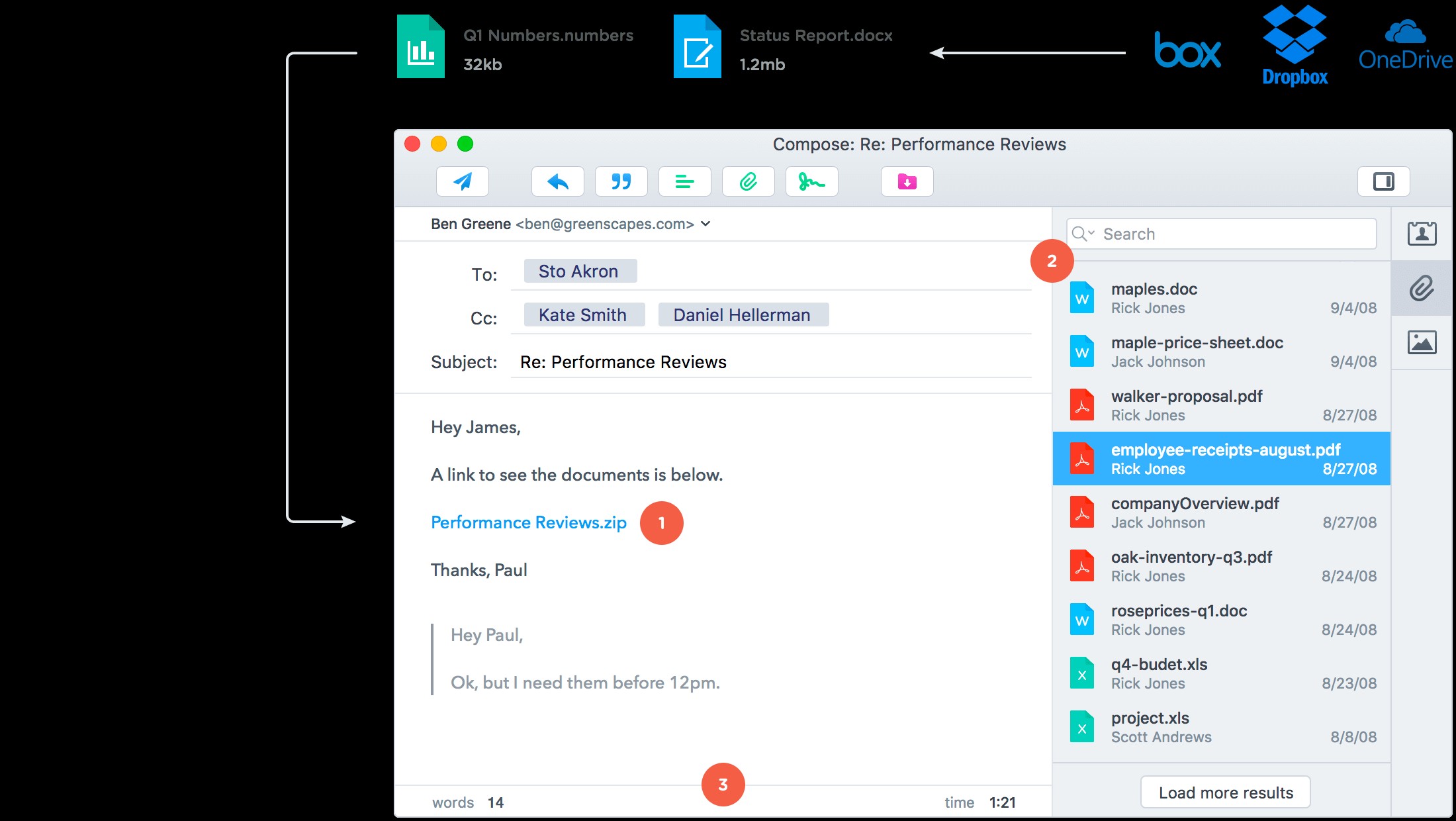Switch to the Attachments sidebar tab

pyautogui.click(x=1422, y=289)
